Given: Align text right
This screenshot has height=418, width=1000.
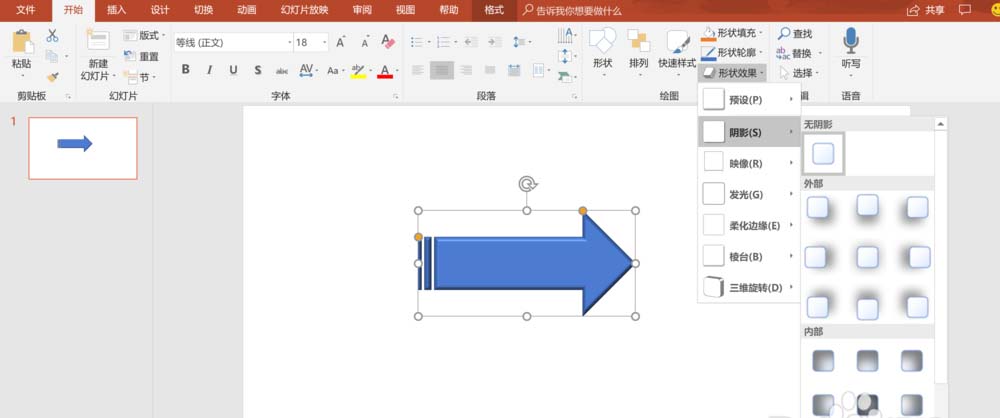Looking at the screenshot, I should [466, 70].
